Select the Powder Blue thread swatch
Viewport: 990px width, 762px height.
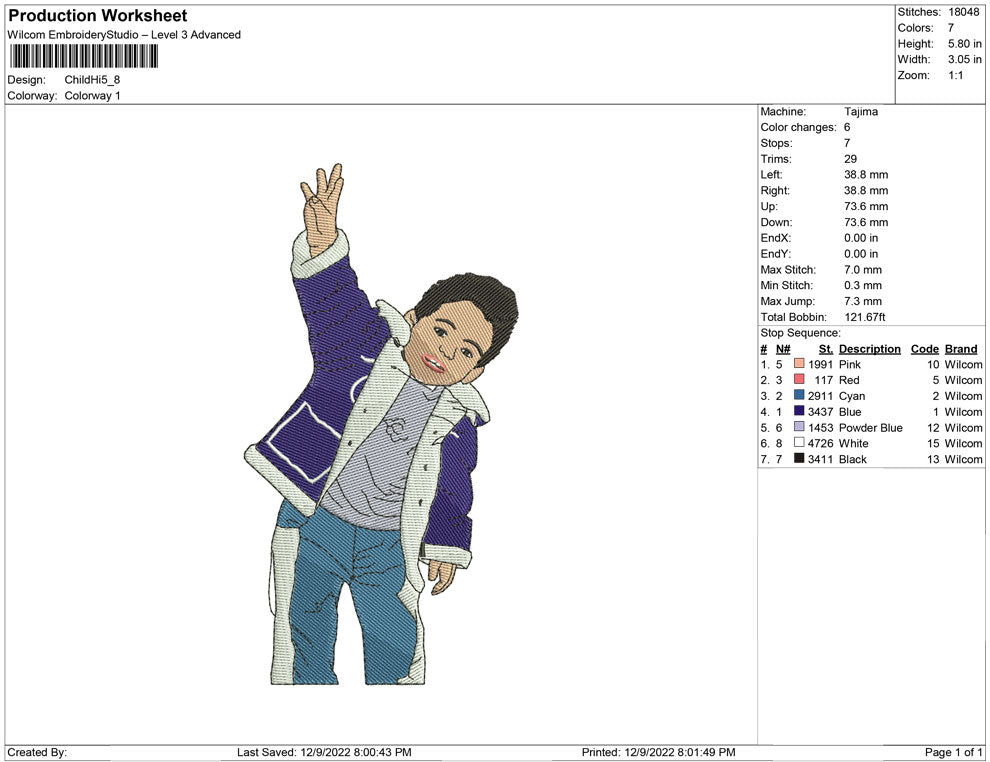799,428
